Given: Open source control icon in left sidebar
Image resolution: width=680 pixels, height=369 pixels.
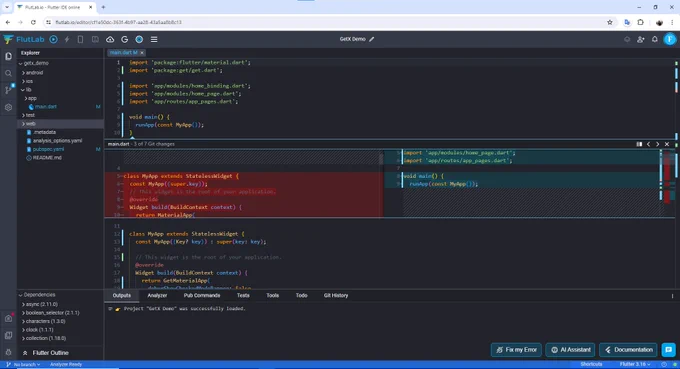Looking at the screenshot, I should pyautogui.click(x=8, y=90).
